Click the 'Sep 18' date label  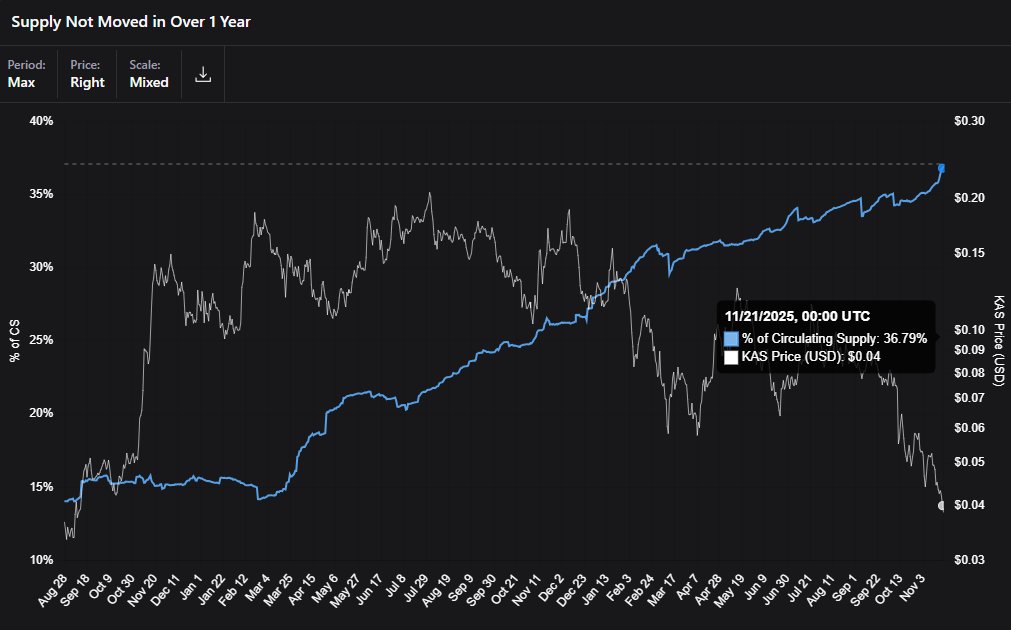(x=76, y=589)
